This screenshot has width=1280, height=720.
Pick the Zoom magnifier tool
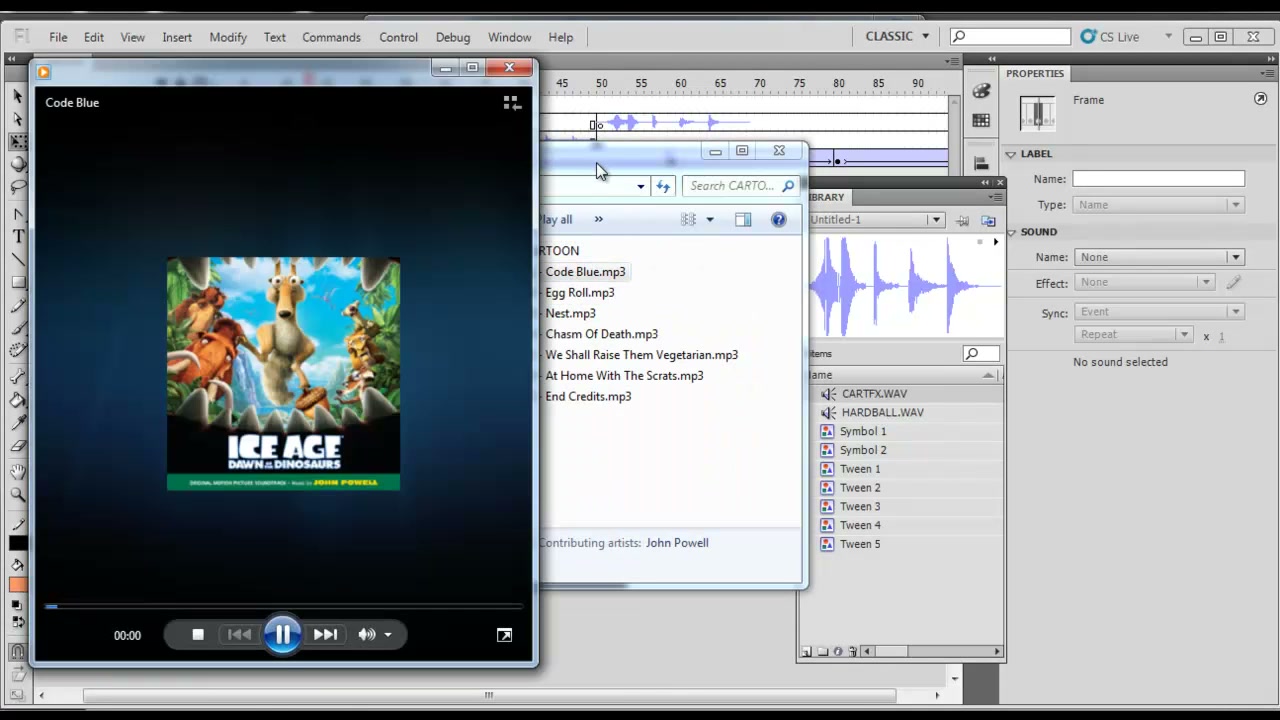(18, 495)
